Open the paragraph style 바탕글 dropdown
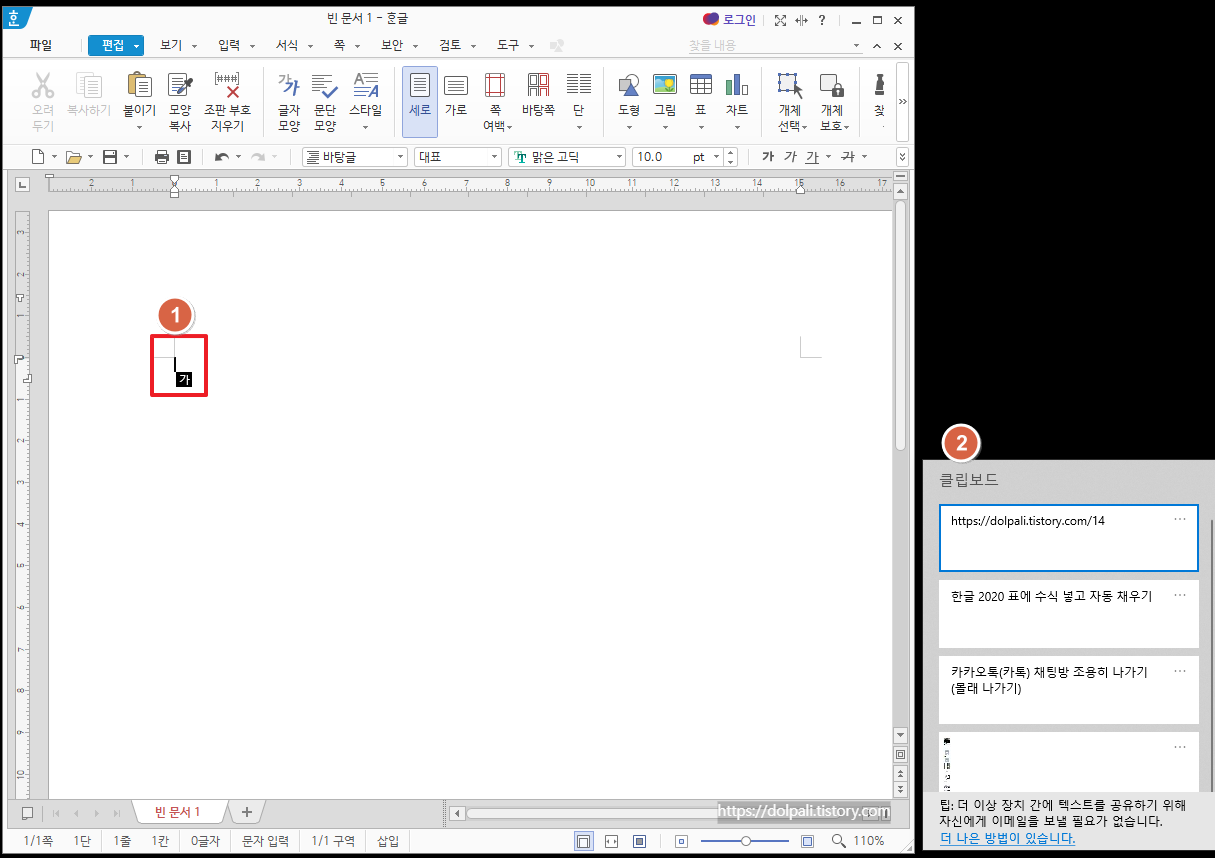1215x858 pixels. [401, 157]
